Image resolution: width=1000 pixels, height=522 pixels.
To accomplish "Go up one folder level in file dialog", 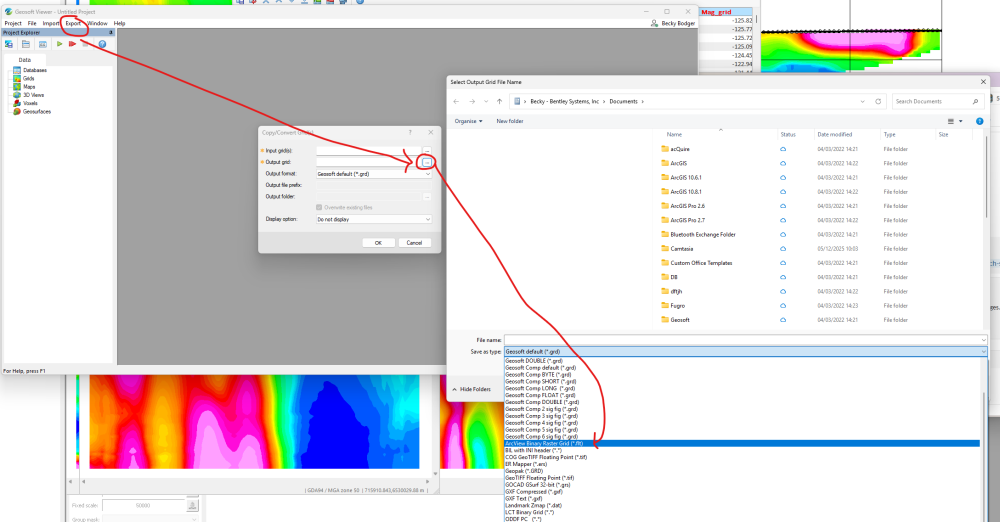I will [x=499, y=101].
